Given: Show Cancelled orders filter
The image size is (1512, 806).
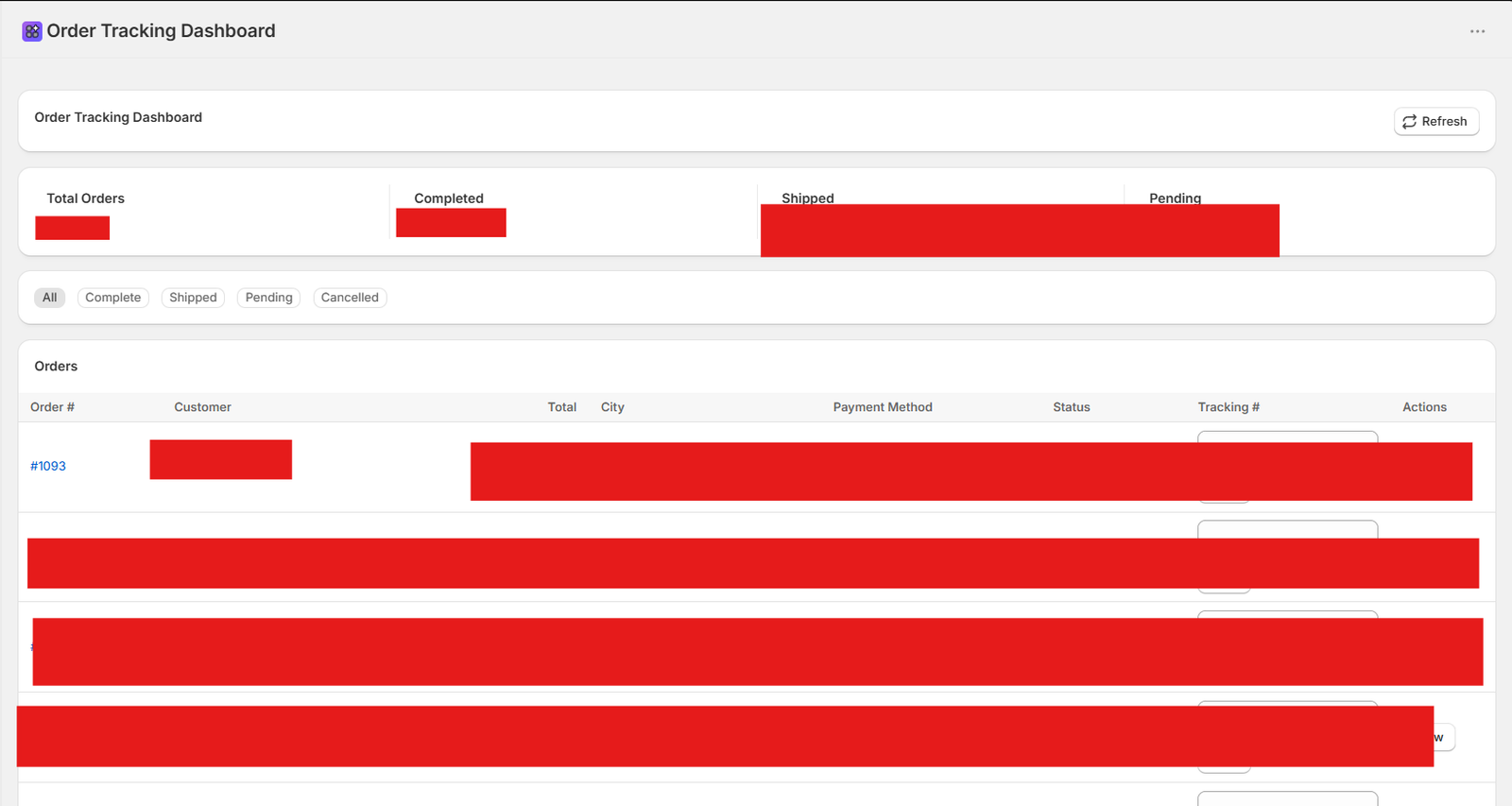Looking at the screenshot, I should pos(350,298).
